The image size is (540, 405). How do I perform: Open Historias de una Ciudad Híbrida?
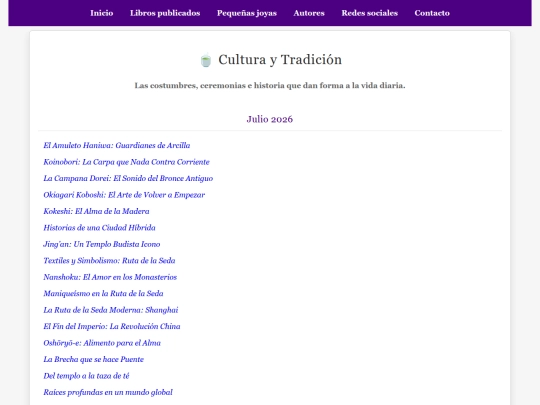coord(99,228)
